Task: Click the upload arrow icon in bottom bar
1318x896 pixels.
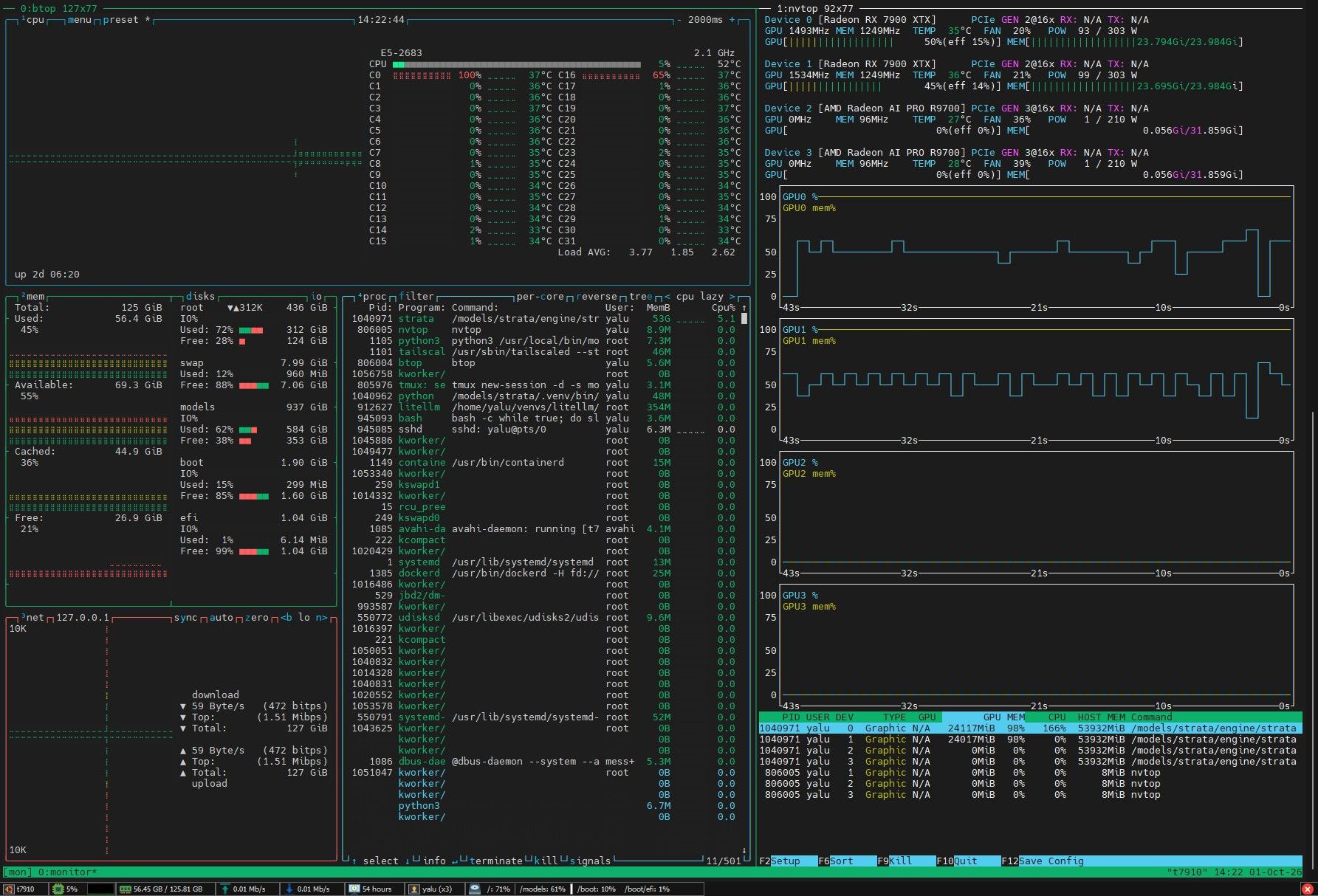Action: (x=224, y=889)
